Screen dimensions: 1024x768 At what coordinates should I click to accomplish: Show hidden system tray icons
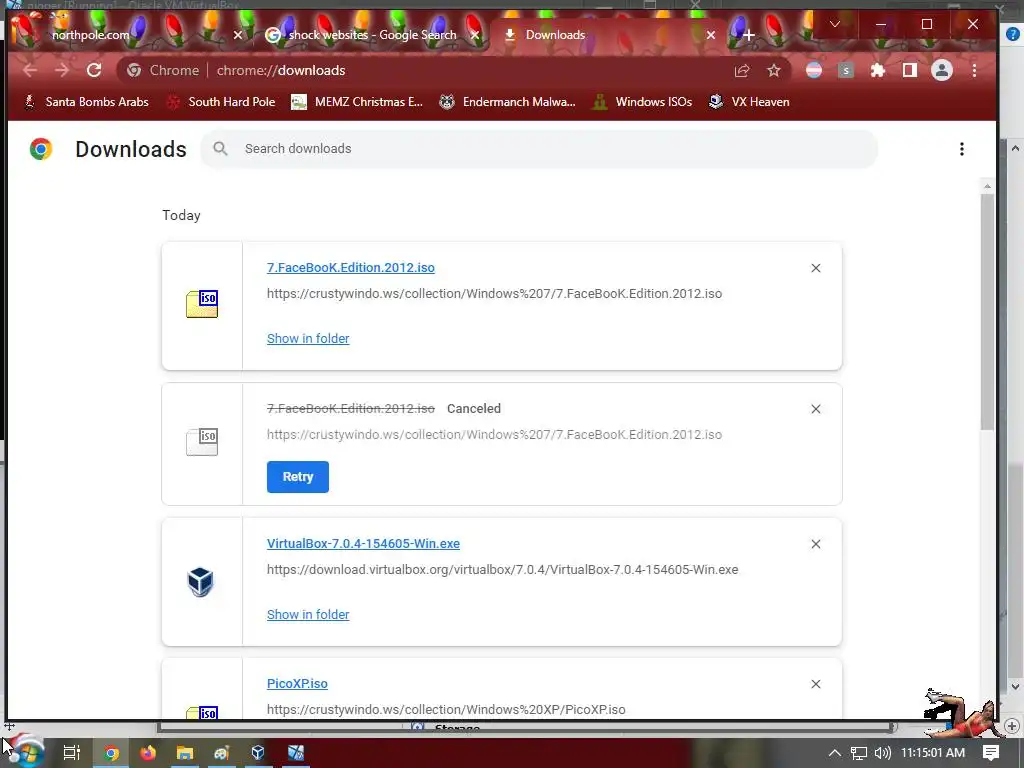[x=834, y=753]
